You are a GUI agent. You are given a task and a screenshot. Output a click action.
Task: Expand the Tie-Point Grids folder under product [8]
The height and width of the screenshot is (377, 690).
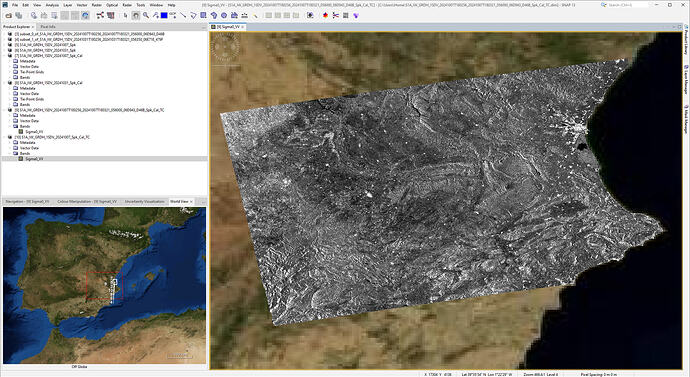pos(10,99)
